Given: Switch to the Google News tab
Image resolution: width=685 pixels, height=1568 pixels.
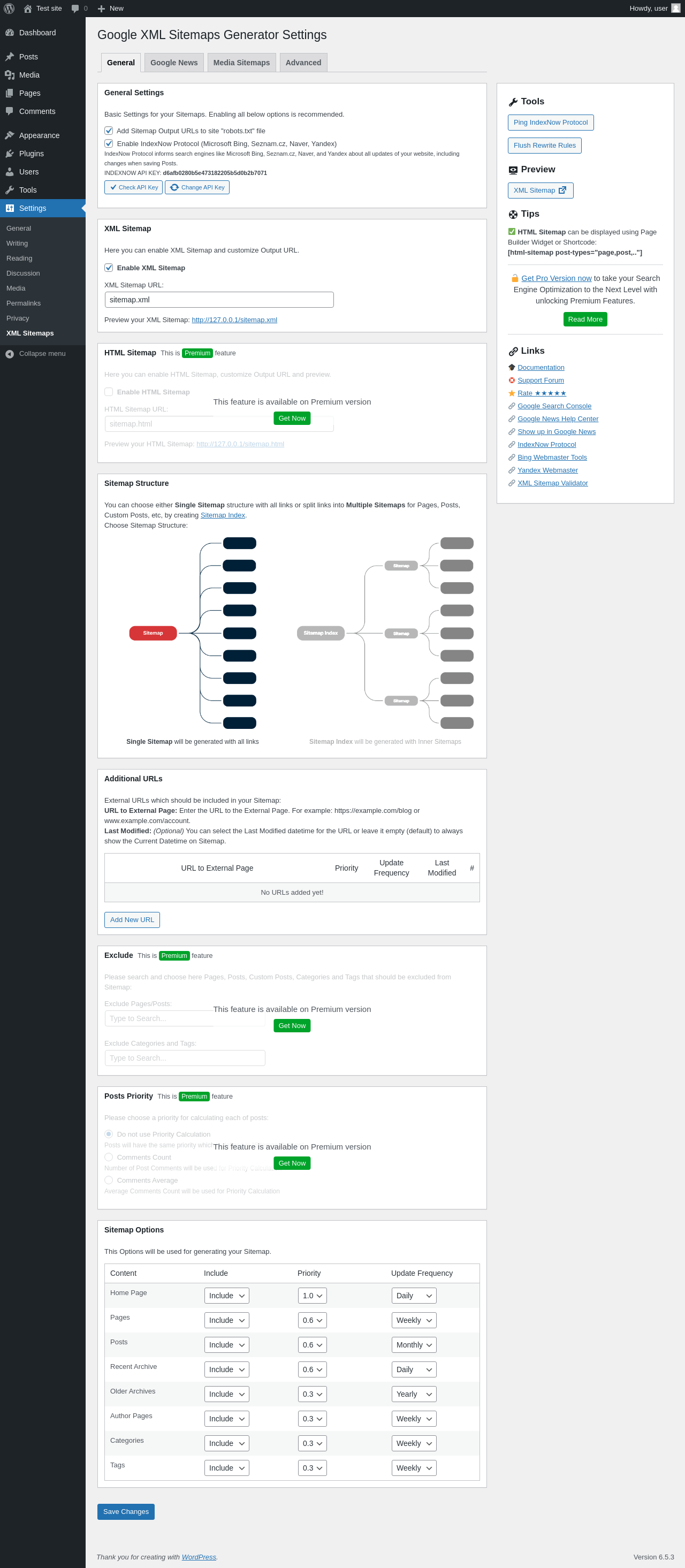Looking at the screenshot, I should click(173, 63).
